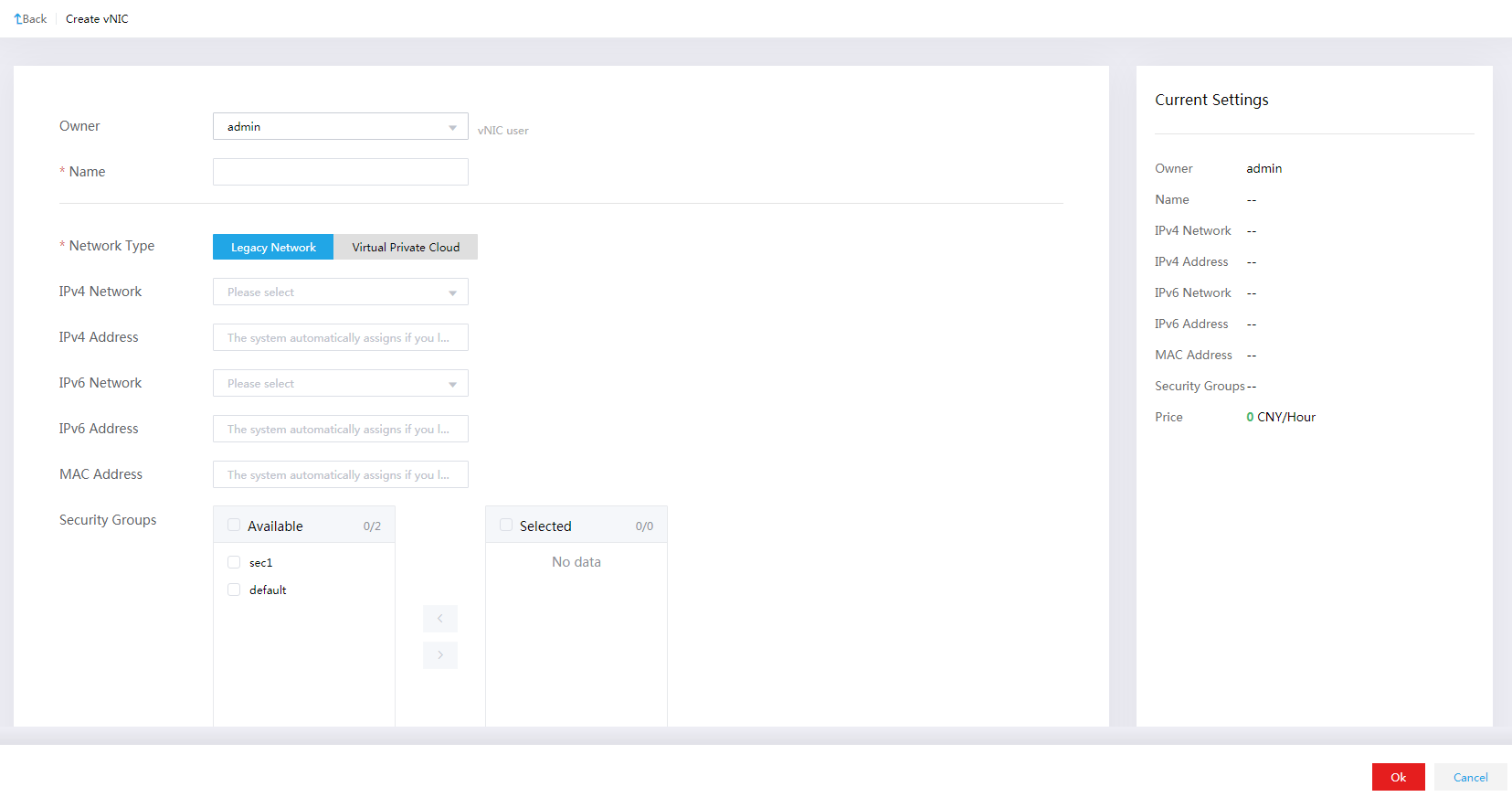Confirm with the red Ok button
Screen dimensions: 1512x797
click(x=1399, y=777)
